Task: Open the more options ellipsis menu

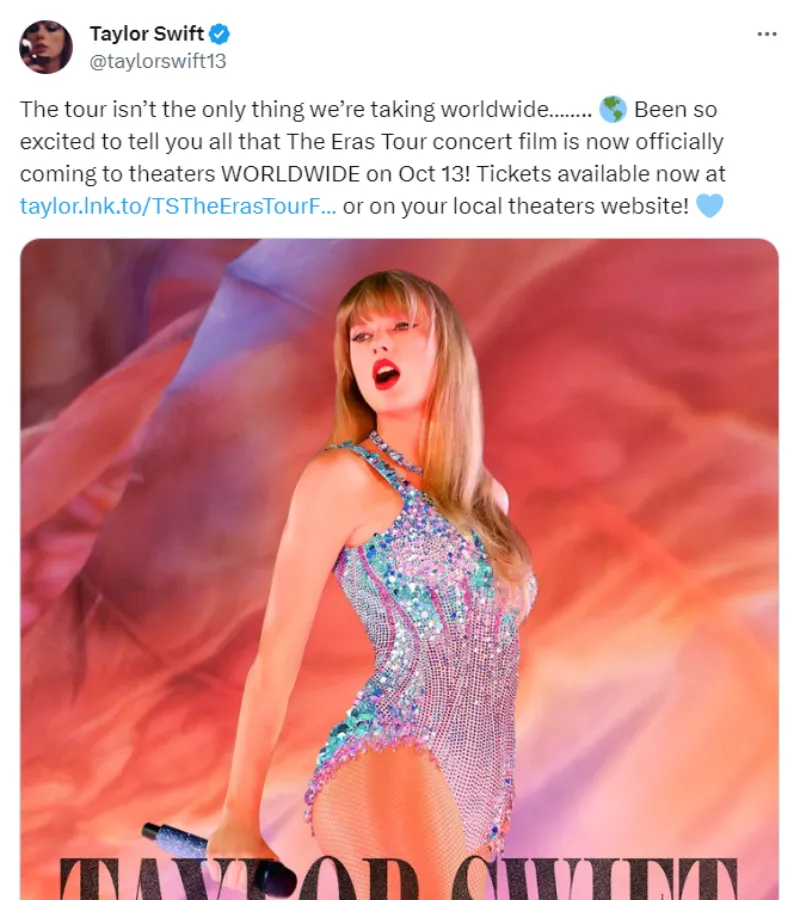Action: click(x=767, y=34)
